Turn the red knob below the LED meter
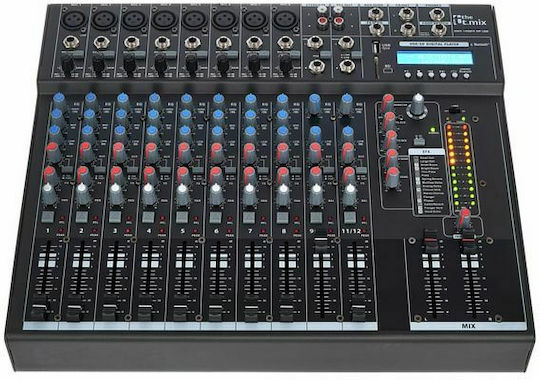 pos(464,219)
